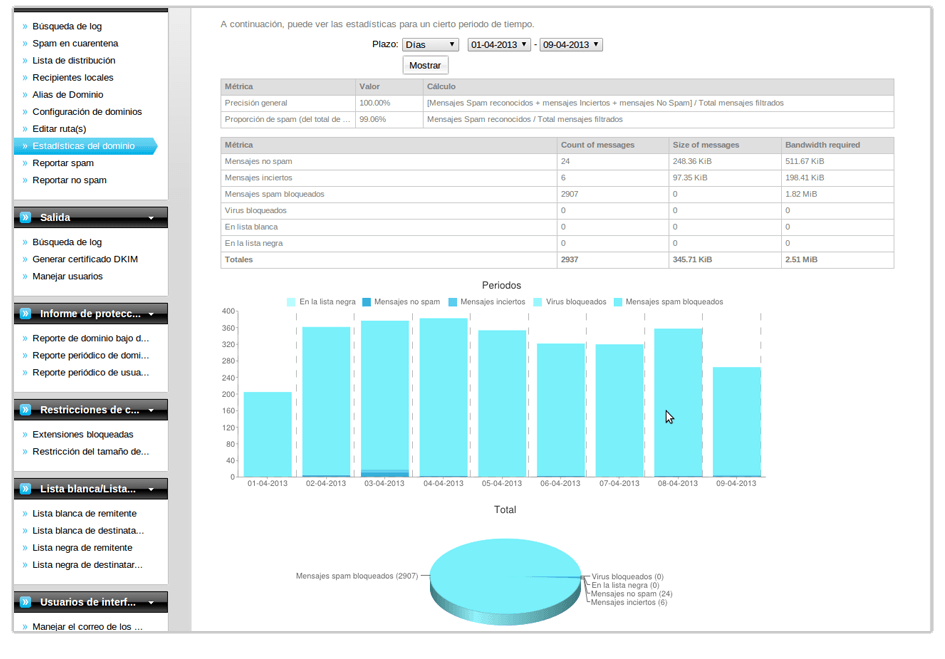
Task: Open Reportar no spam page
Action: click(69, 180)
